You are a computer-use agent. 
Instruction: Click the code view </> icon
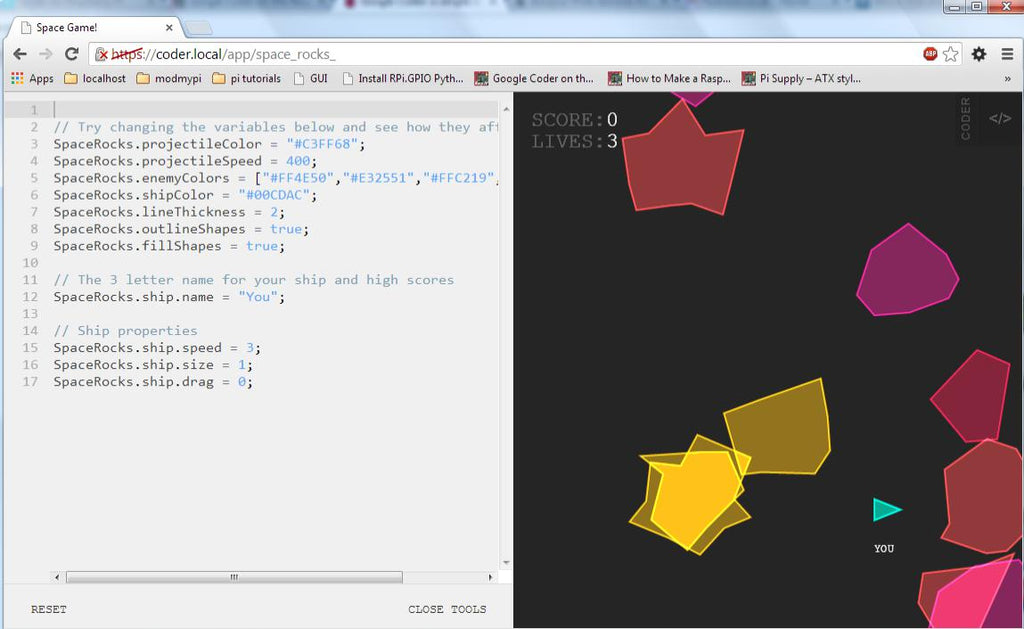pos(1000,118)
